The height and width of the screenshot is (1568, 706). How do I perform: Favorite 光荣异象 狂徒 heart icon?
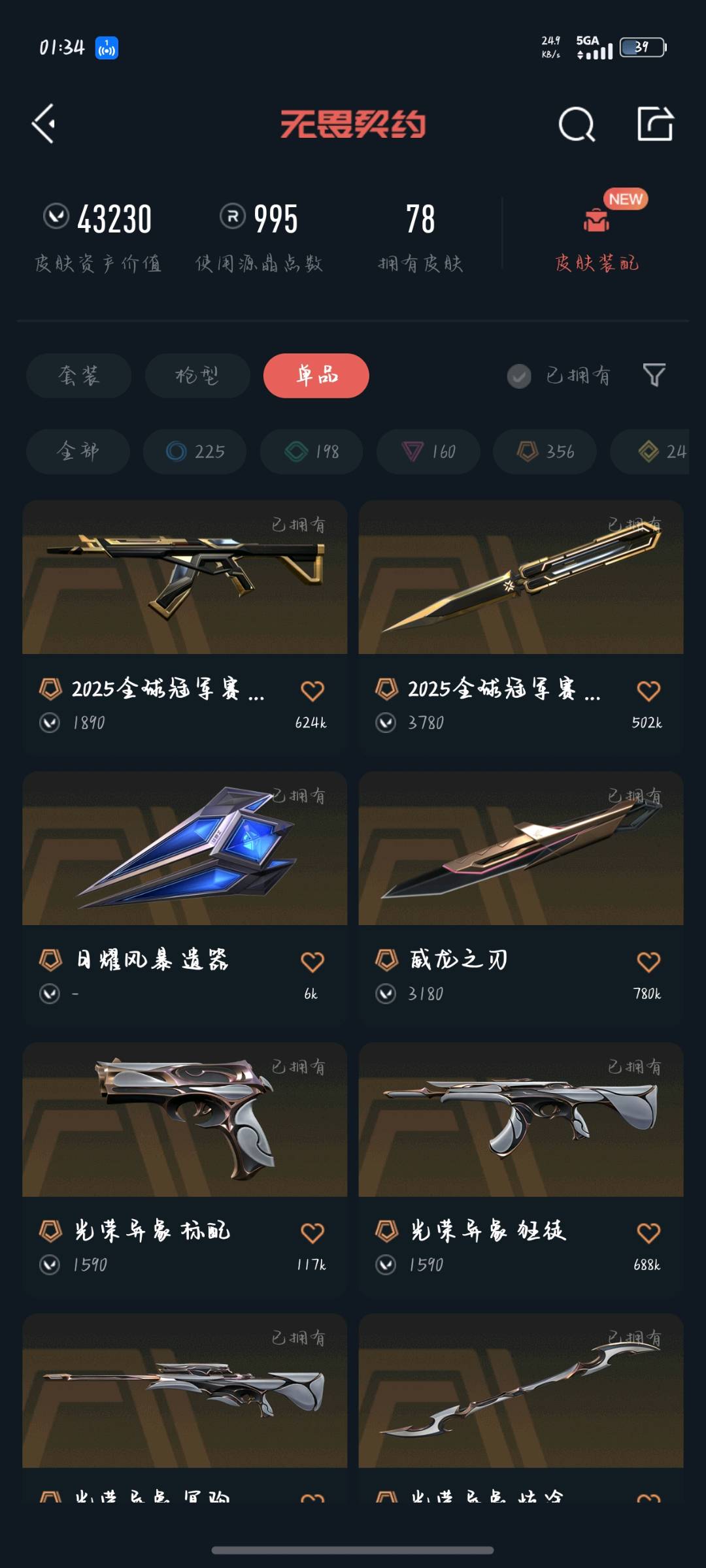click(x=648, y=1232)
